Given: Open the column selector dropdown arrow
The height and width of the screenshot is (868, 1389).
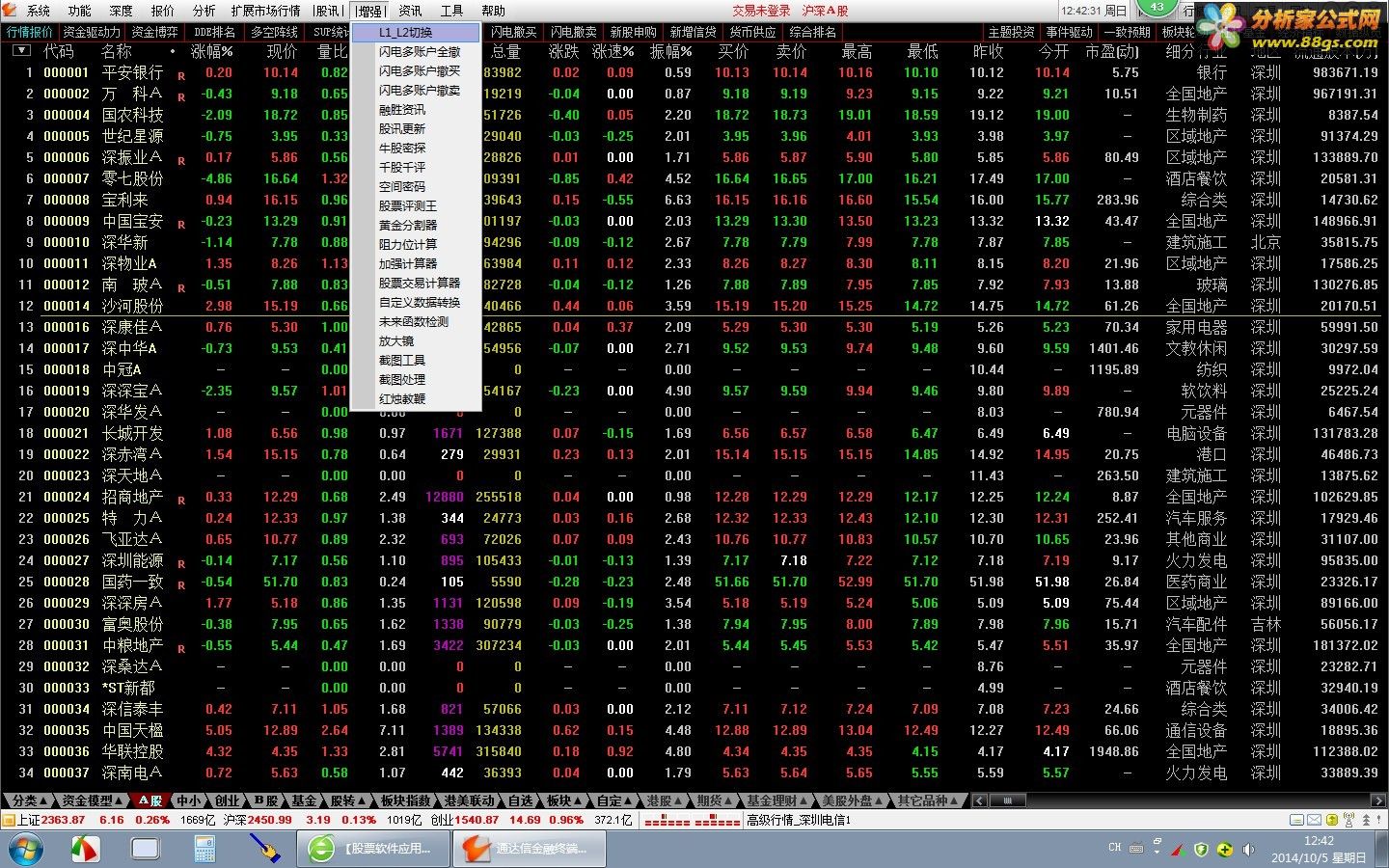Looking at the screenshot, I should (x=20, y=50).
